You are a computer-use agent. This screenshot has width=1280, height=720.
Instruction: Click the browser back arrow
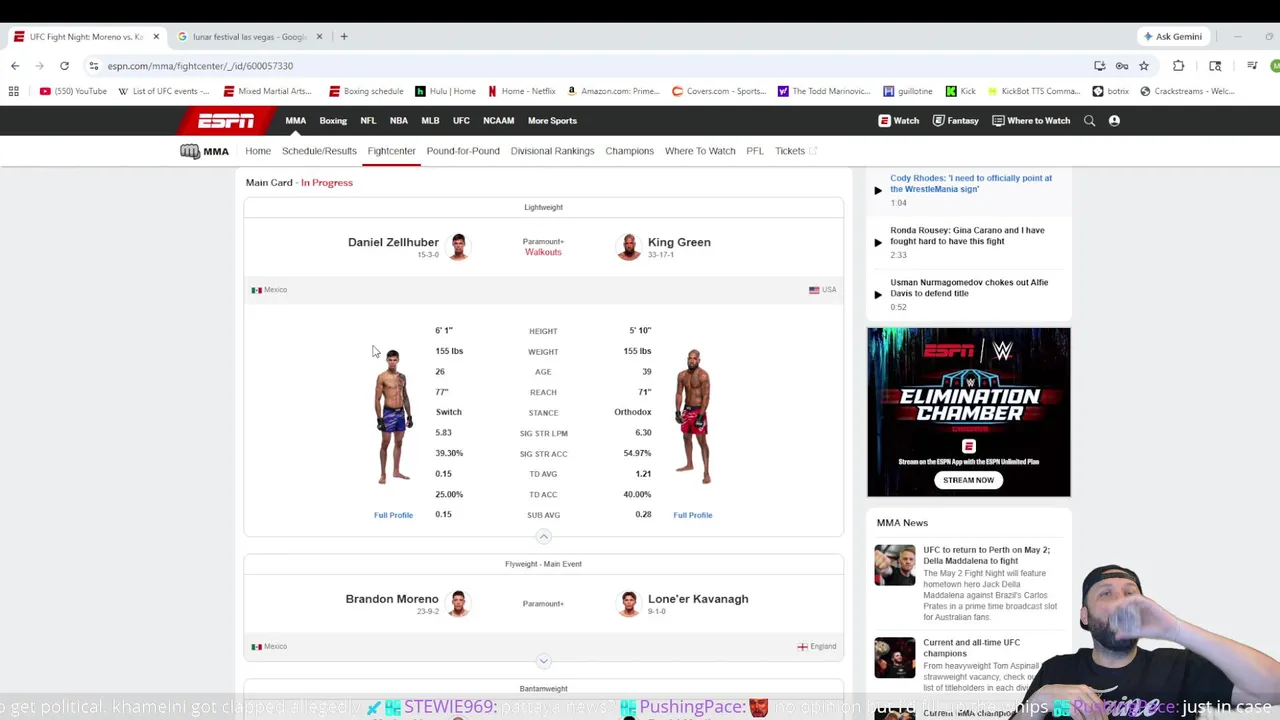pos(15,66)
